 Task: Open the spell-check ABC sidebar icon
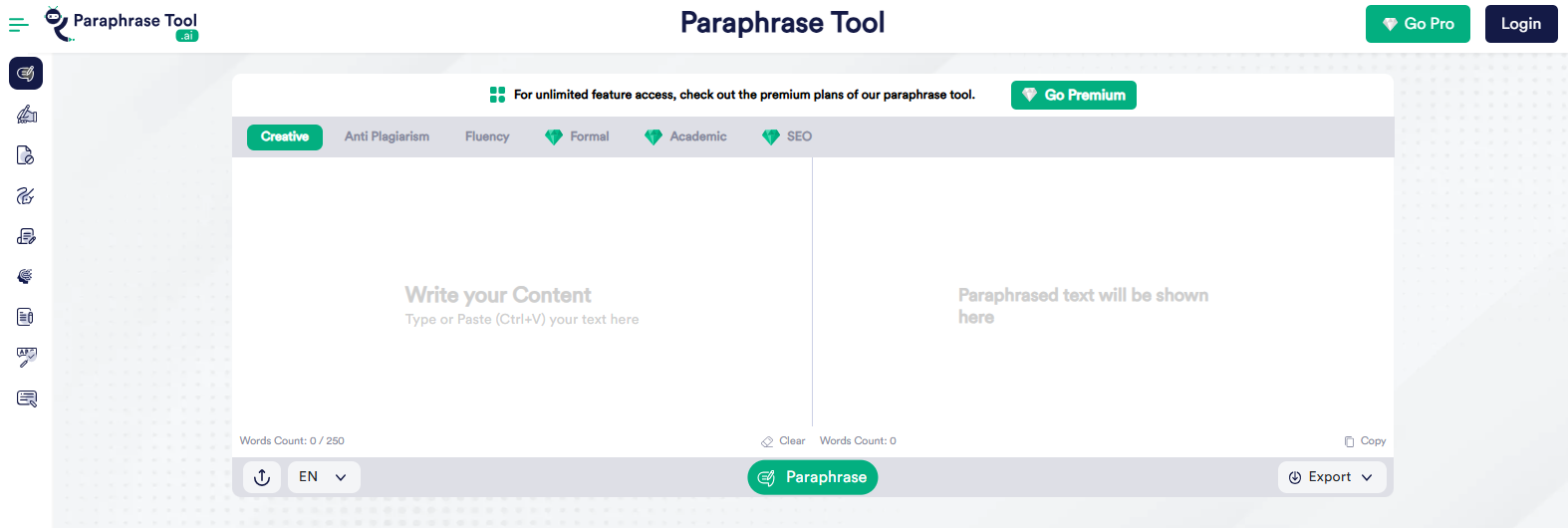point(26,358)
